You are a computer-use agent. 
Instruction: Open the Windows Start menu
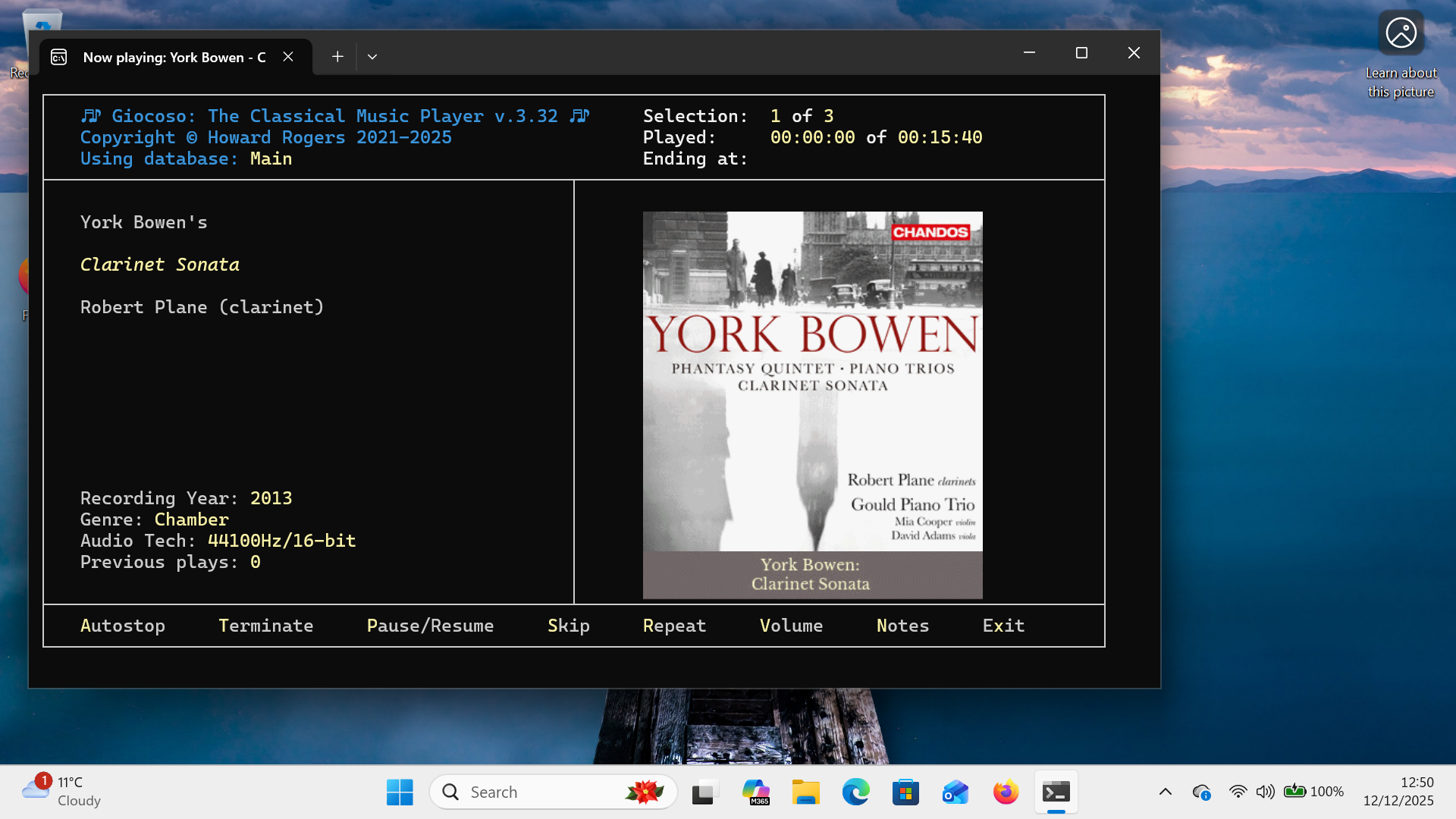tap(400, 792)
